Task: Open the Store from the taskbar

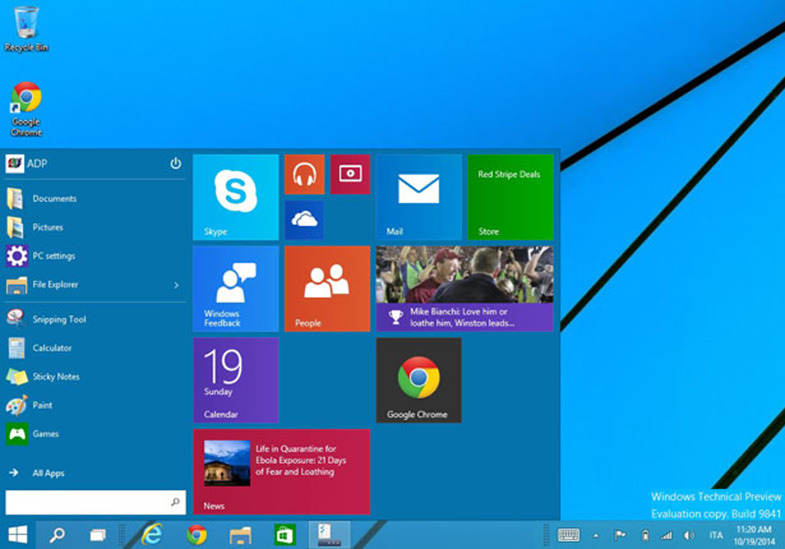Action: point(285,535)
